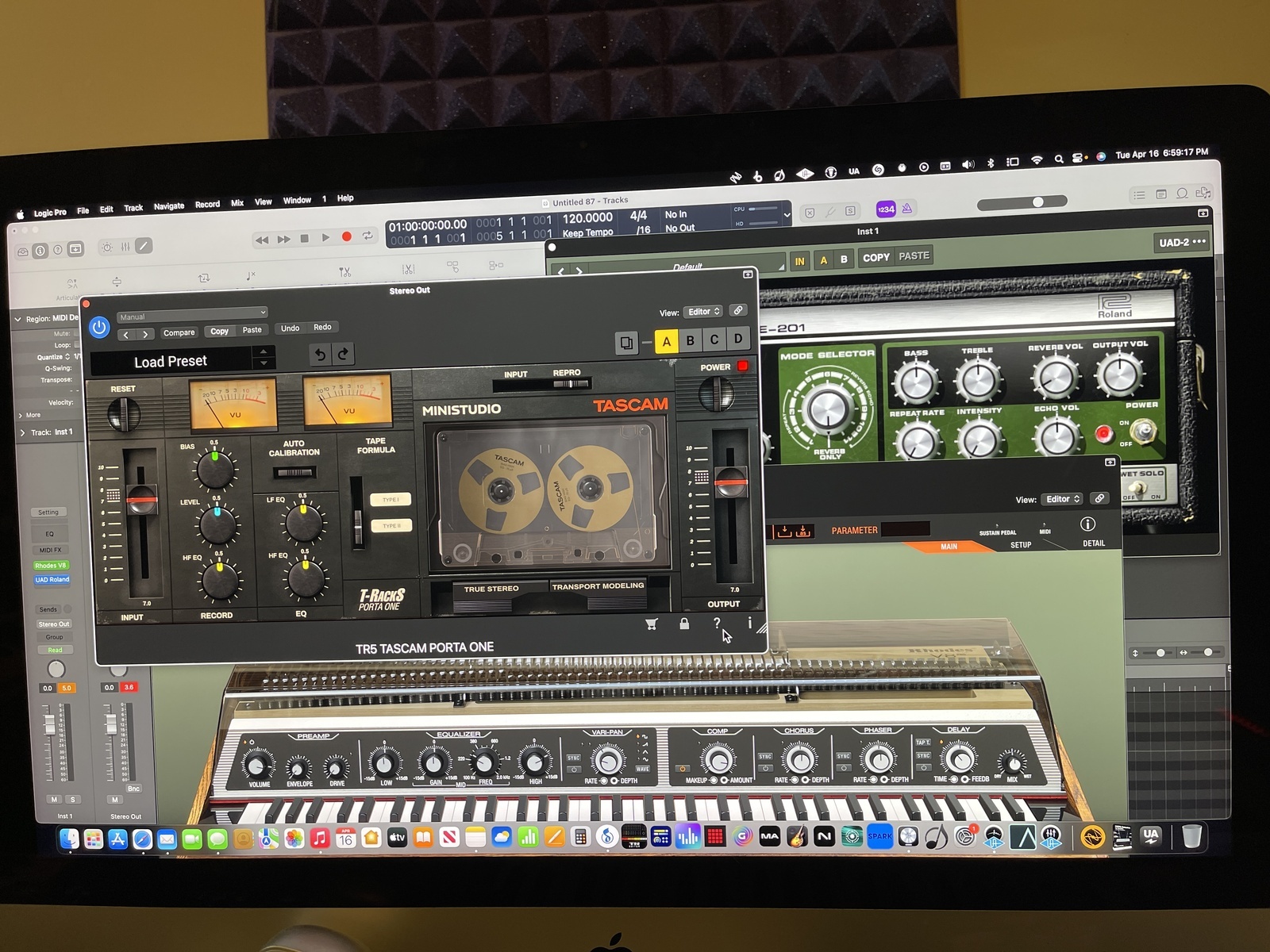Image resolution: width=1270 pixels, height=952 pixels.
Task: Click COPY in the Roland RE-201 plugin
Action: [x=876, y=257]
